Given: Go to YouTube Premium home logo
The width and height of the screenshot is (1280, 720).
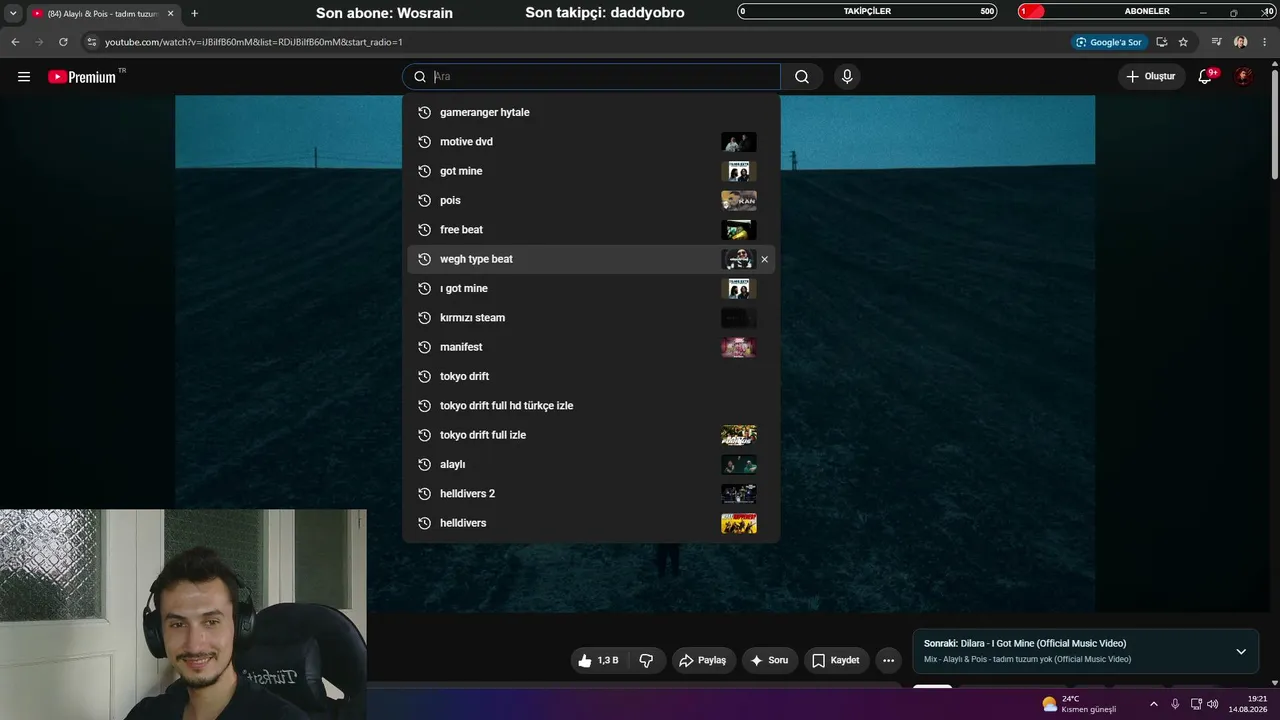Looking at the screenshot, I should click(82, 77).
